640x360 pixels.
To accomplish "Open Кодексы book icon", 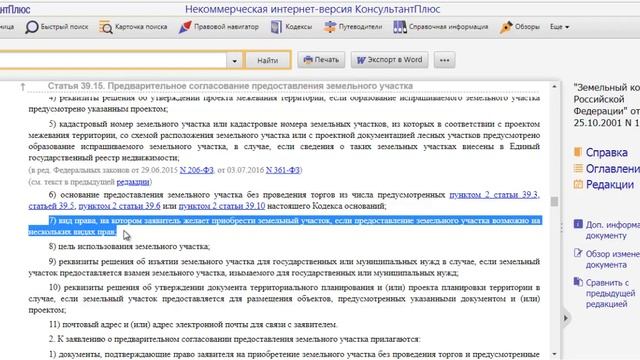I will click(x=276, y=27).
